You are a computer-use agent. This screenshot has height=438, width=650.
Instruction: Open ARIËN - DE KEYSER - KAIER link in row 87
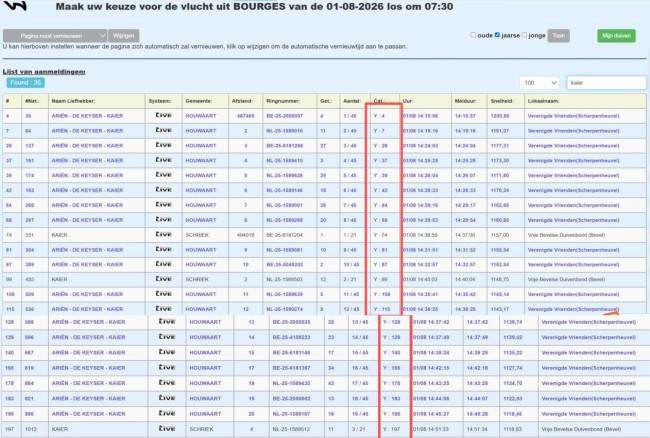coord(87,264)
